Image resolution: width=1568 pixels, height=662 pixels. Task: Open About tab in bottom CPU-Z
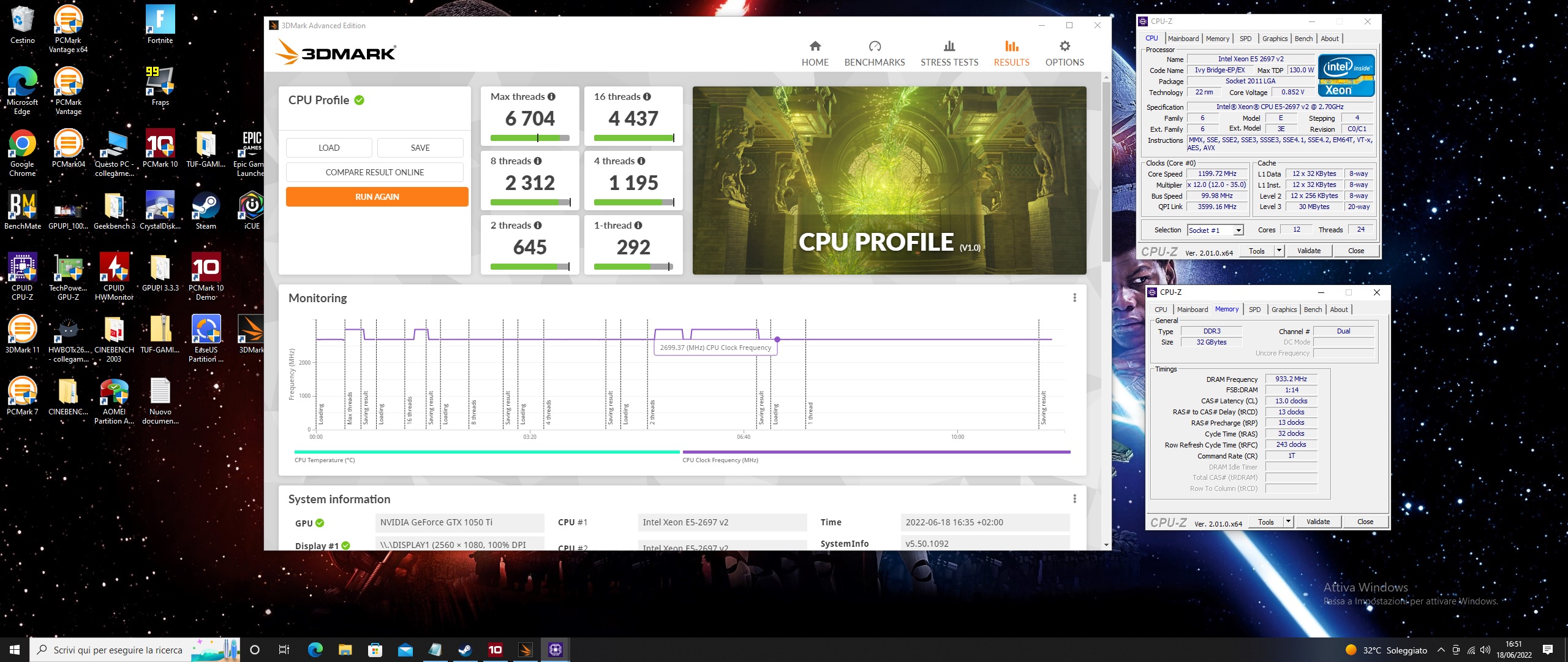click(1339, 310)
